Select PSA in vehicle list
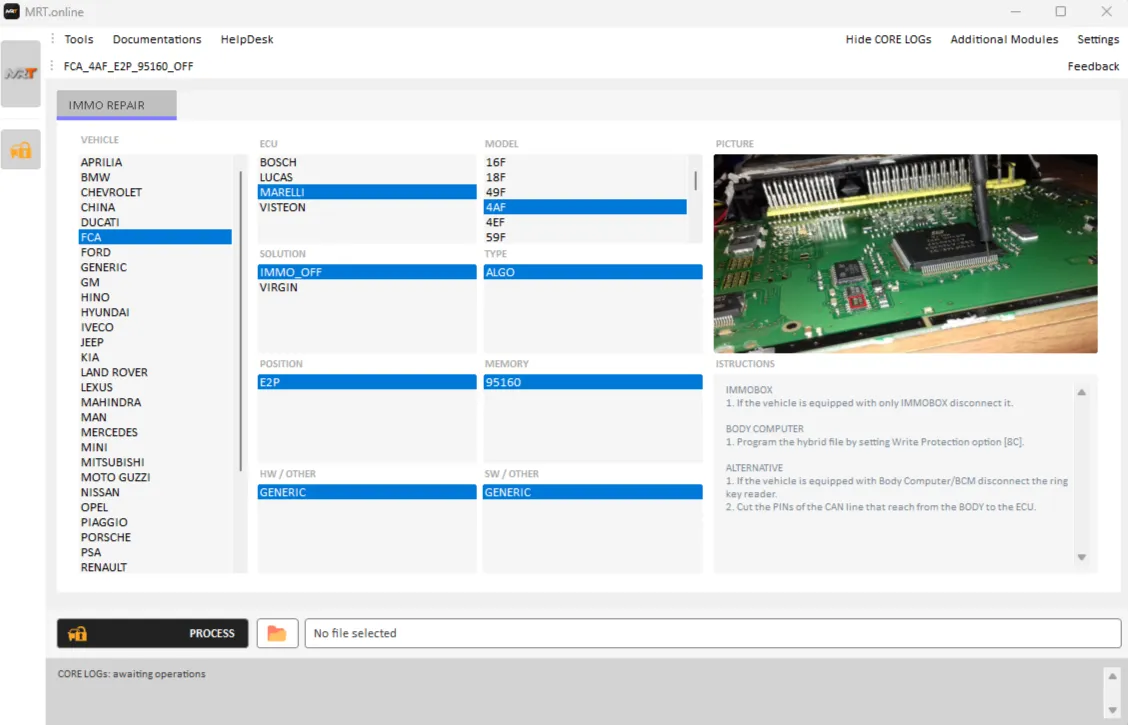The width and height of the screenshot is (1128, 725). pos(155,552)
